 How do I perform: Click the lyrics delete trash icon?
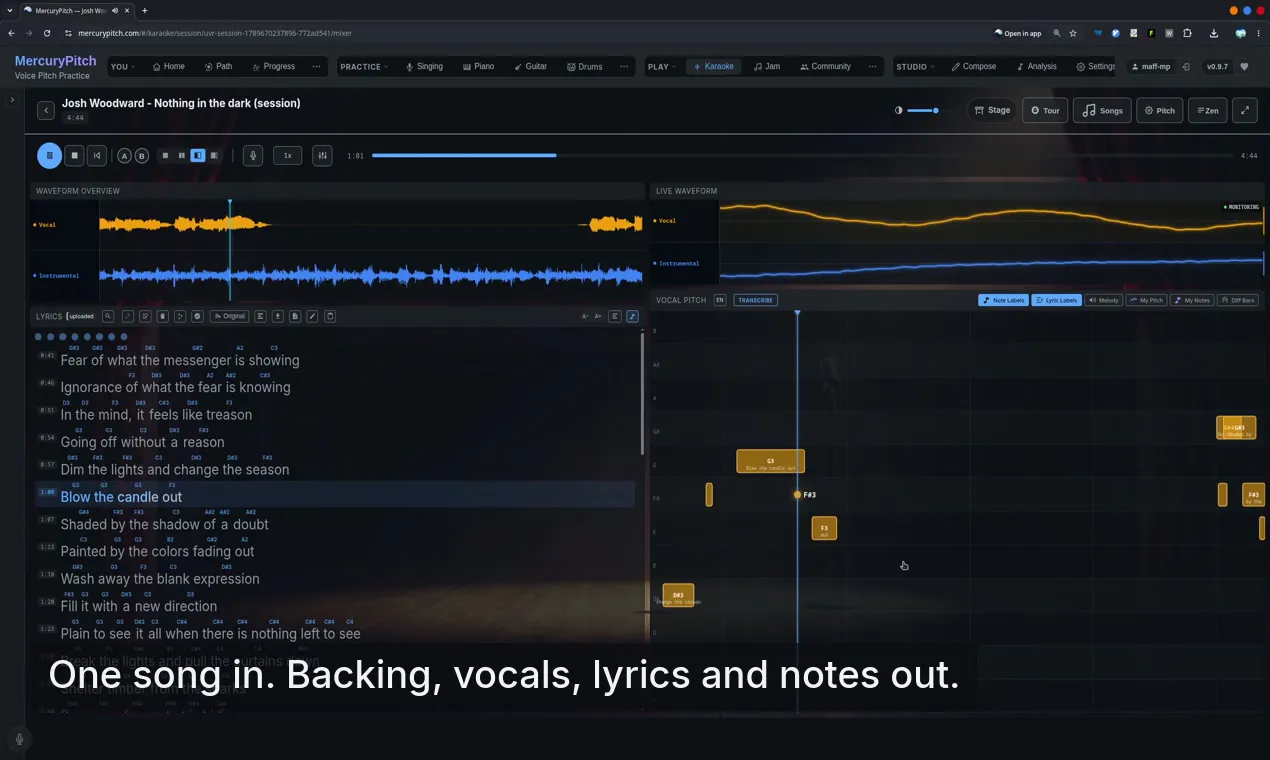pyautogui.click(x=162, y=316)
